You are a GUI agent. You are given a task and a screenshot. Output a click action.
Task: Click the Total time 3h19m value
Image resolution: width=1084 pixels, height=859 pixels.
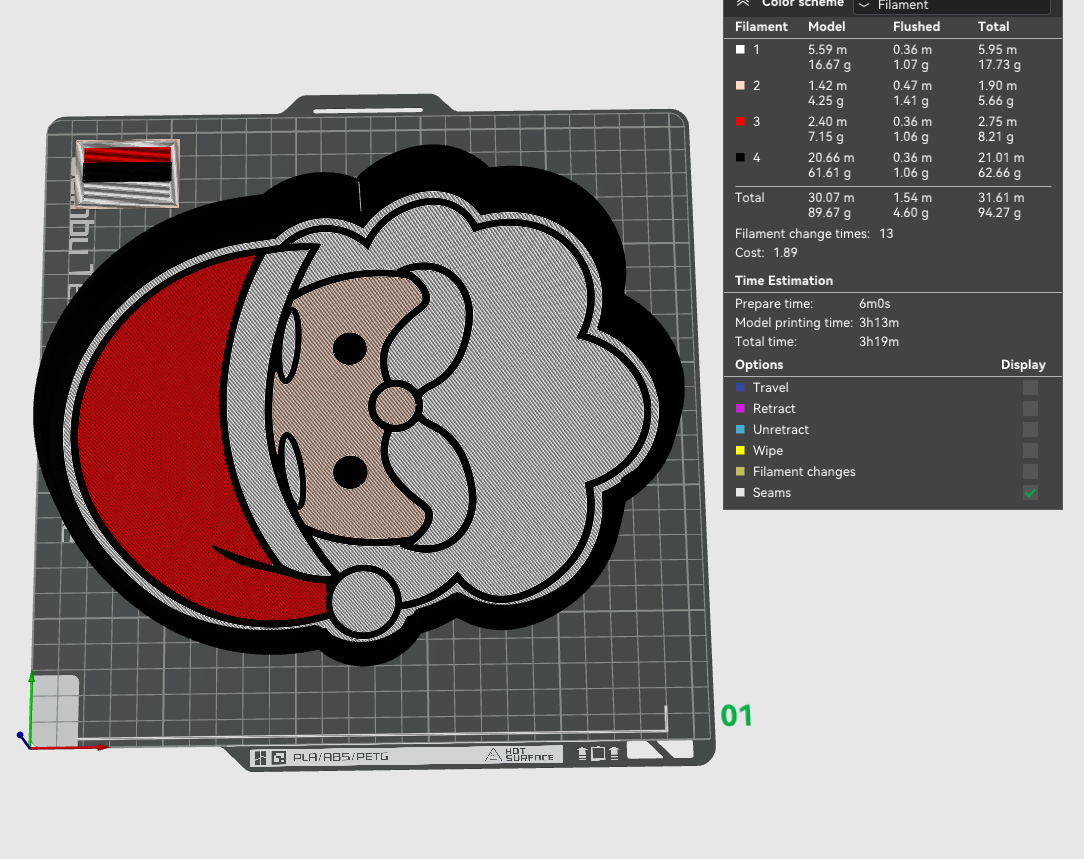point(879,341)
